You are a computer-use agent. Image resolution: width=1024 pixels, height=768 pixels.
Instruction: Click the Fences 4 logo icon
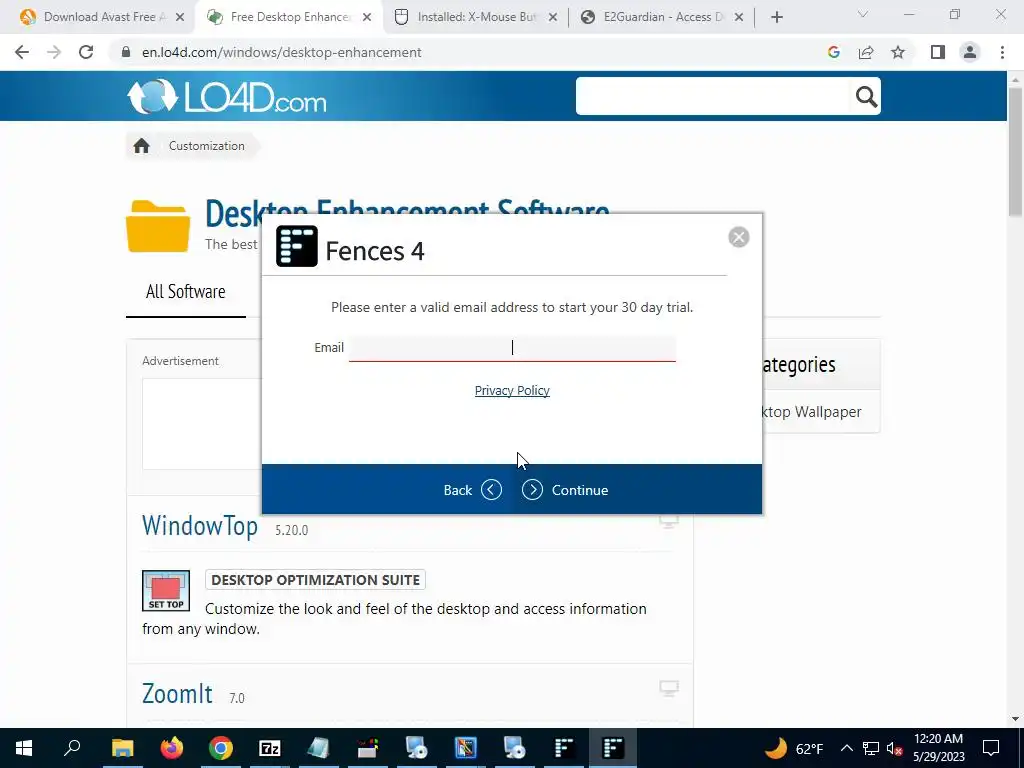296,246
